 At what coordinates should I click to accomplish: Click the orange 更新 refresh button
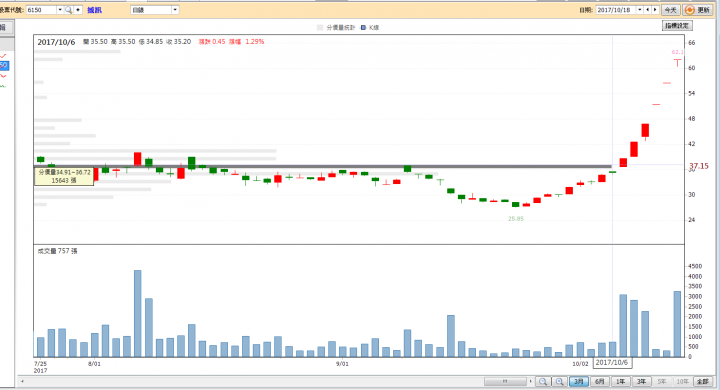tap(698, 10)
